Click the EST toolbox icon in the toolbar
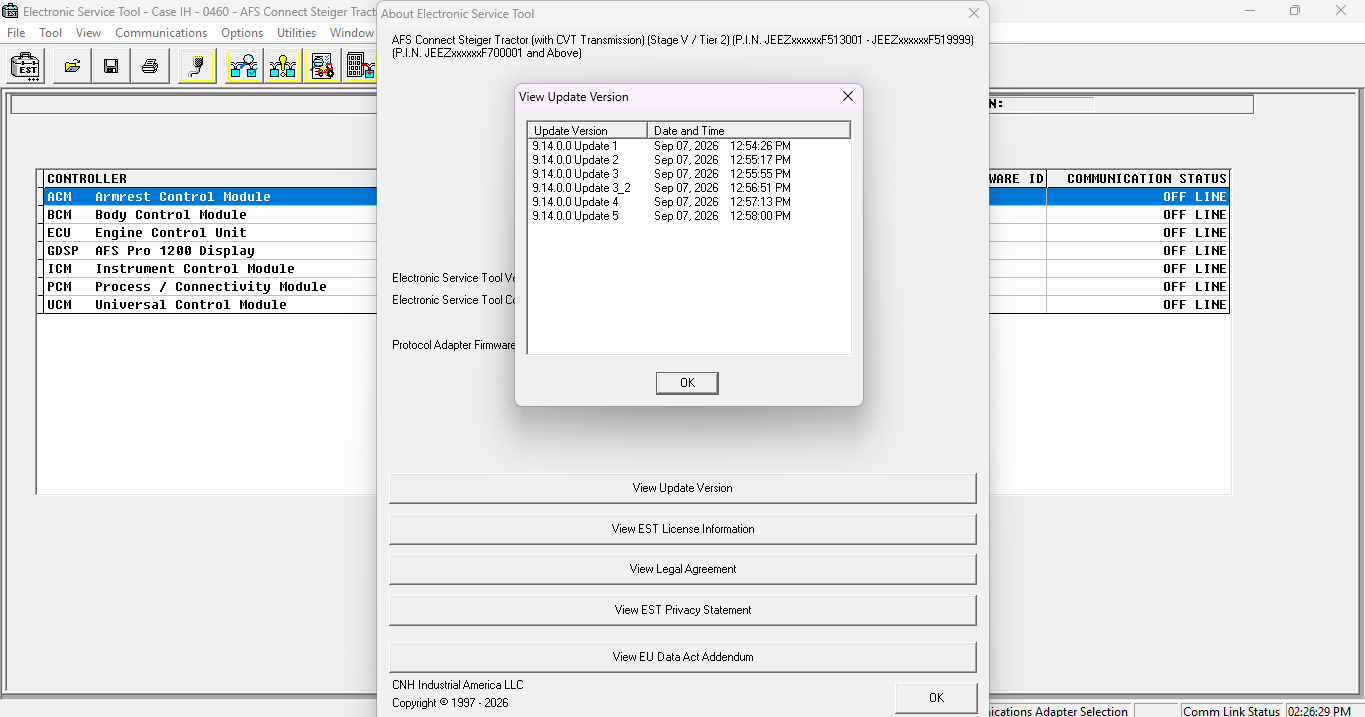Screen dimensions: 1365x717 click(x=25, y=67)
